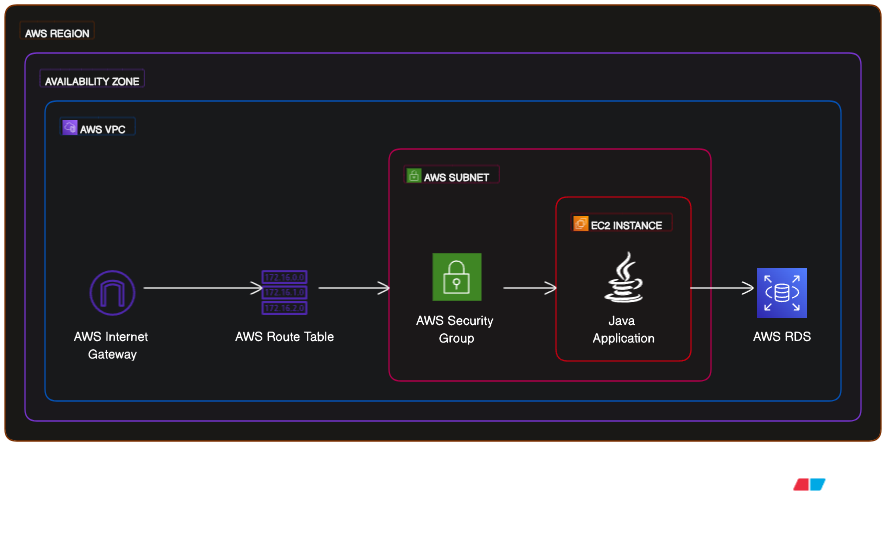Select the Java coffee cup icon

point(624,277)
